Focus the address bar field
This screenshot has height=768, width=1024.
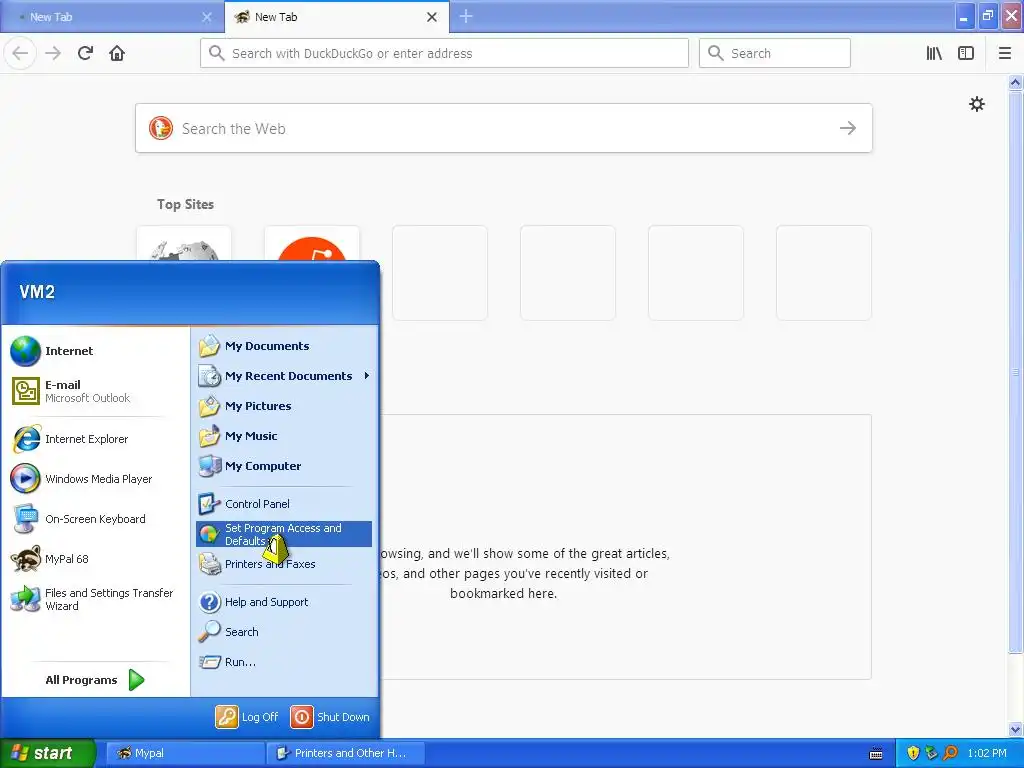444,53
